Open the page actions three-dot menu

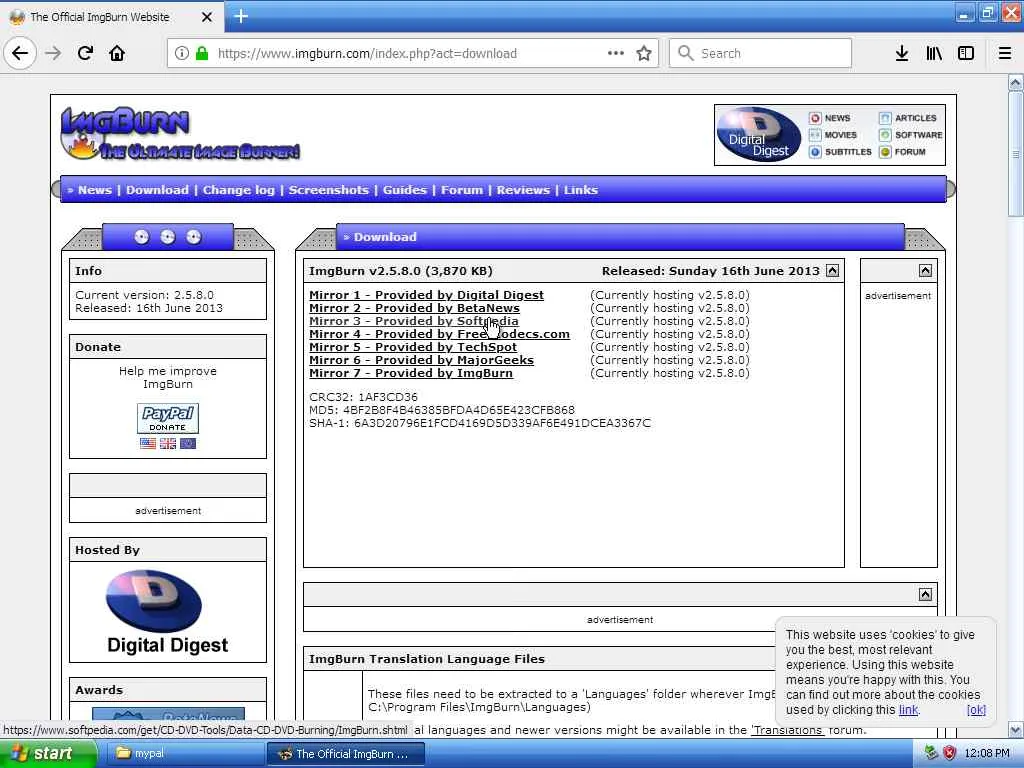[x=616, y=53]
